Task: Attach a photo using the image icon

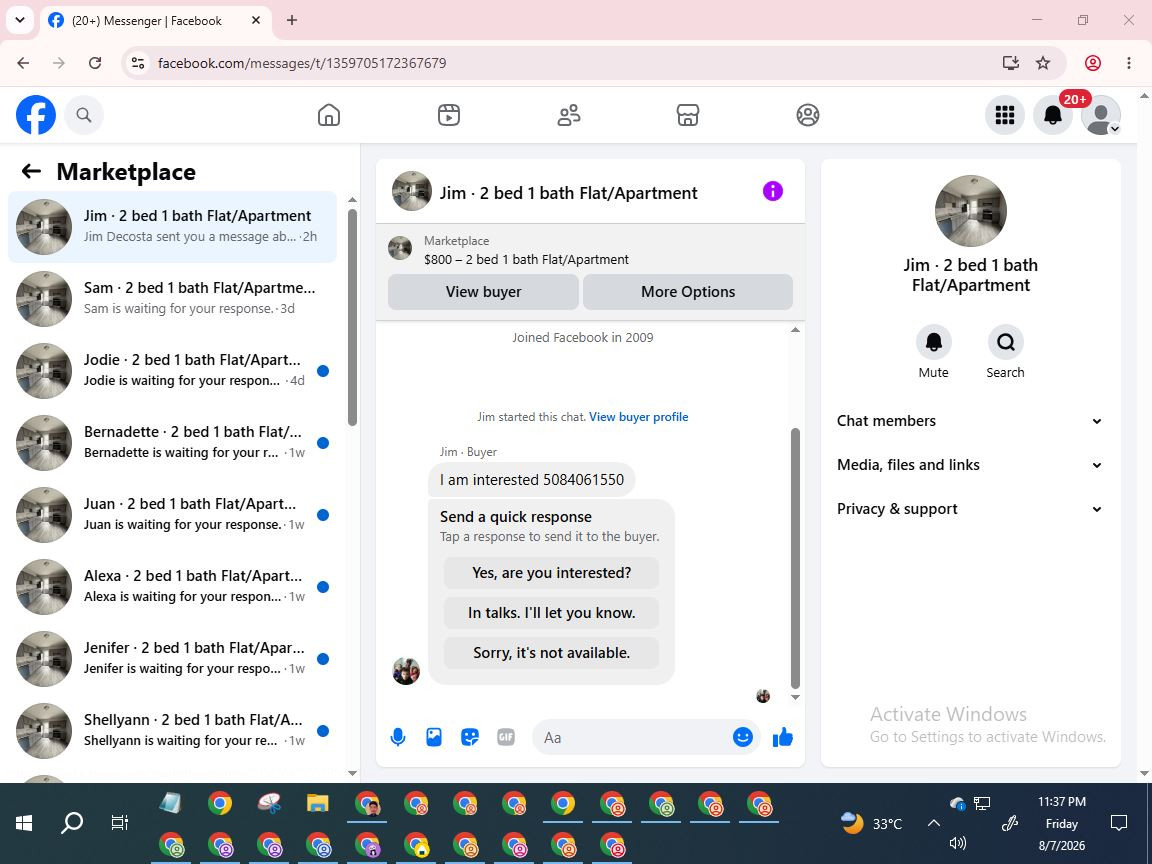Action: 434,737
